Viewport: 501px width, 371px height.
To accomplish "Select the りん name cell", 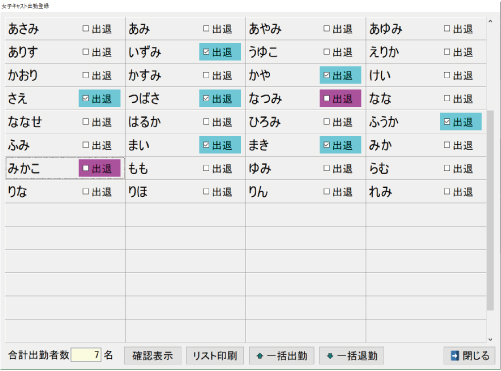I will click(x=283, y=192).
